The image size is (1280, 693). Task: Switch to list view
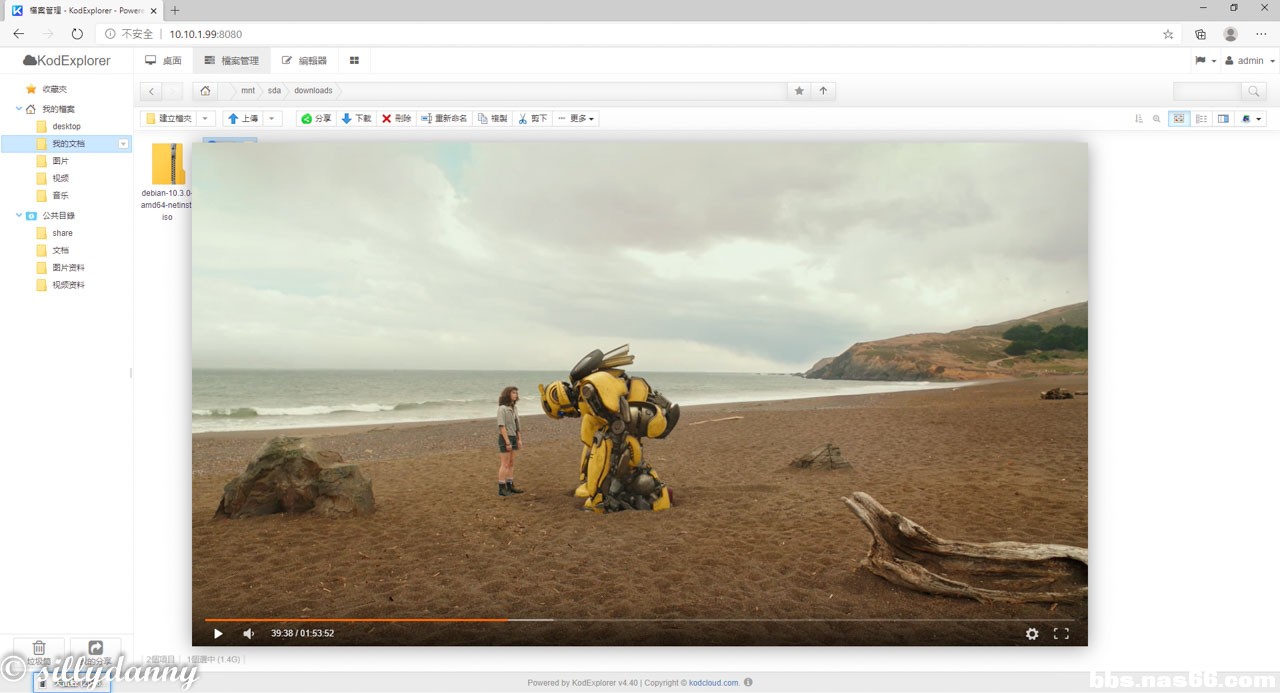pyautogui.click(x=1201, y=118)
